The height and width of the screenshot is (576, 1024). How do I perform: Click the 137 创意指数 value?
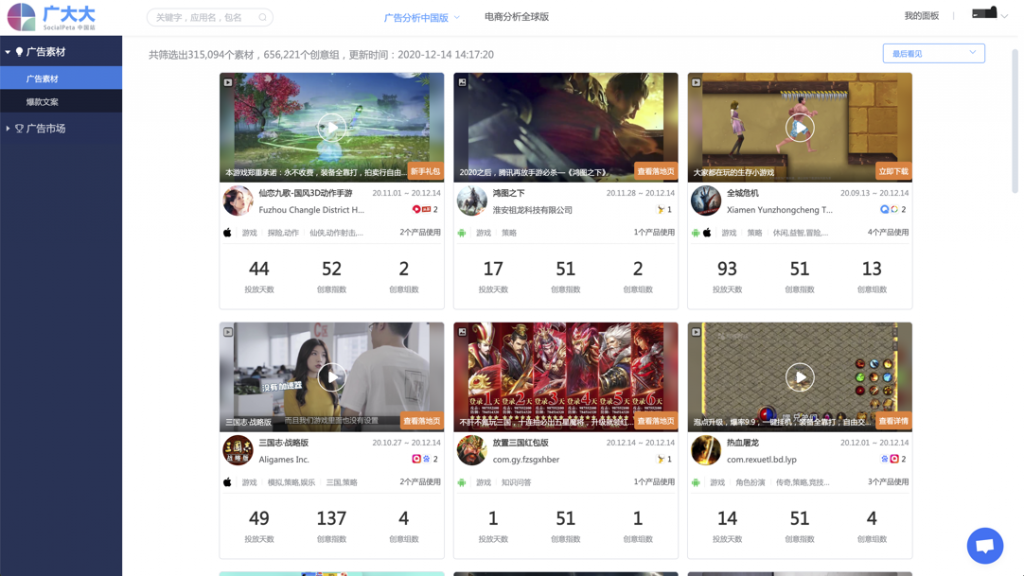coord(331,519)
